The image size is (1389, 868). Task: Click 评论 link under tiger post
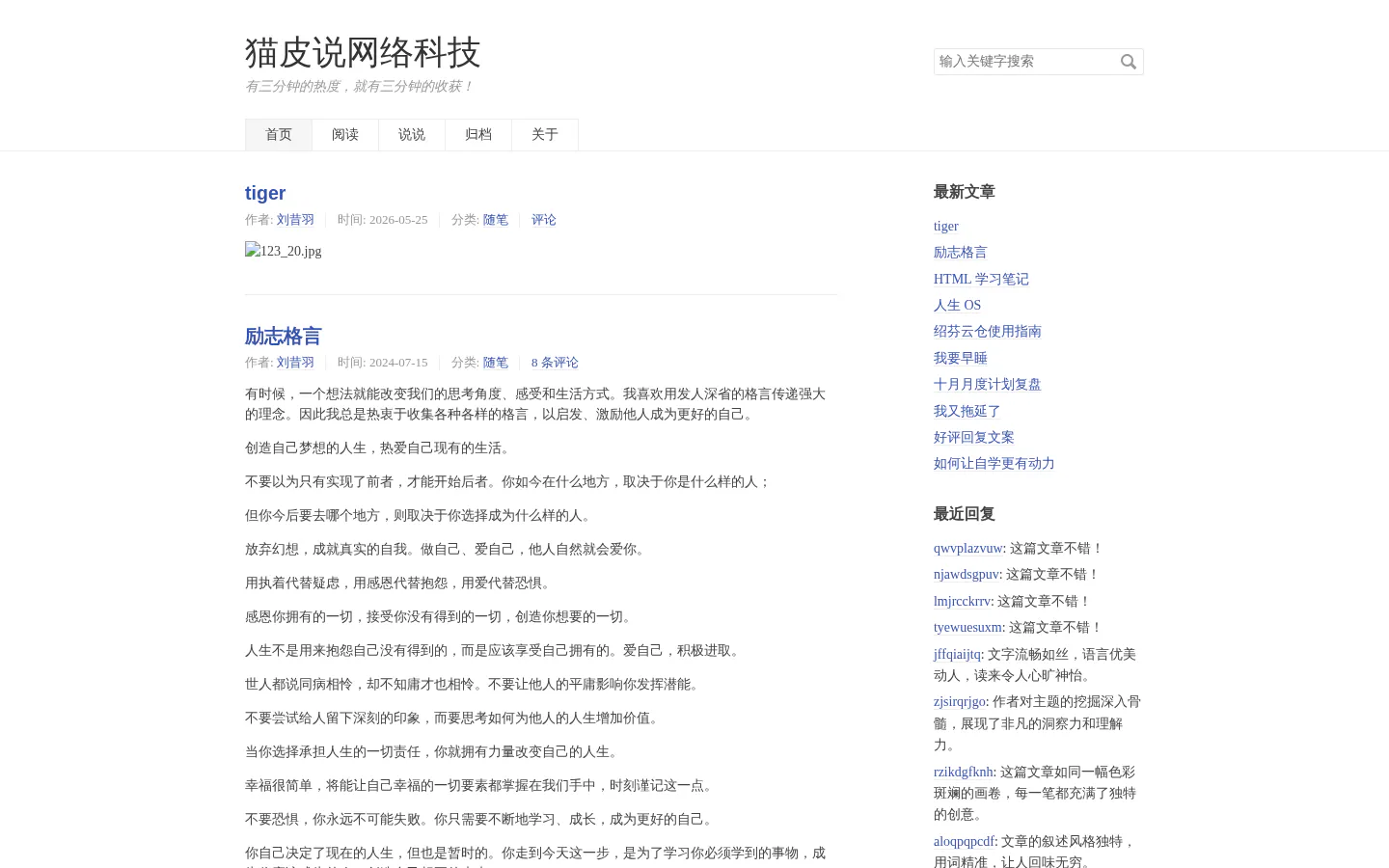(544, 220)
